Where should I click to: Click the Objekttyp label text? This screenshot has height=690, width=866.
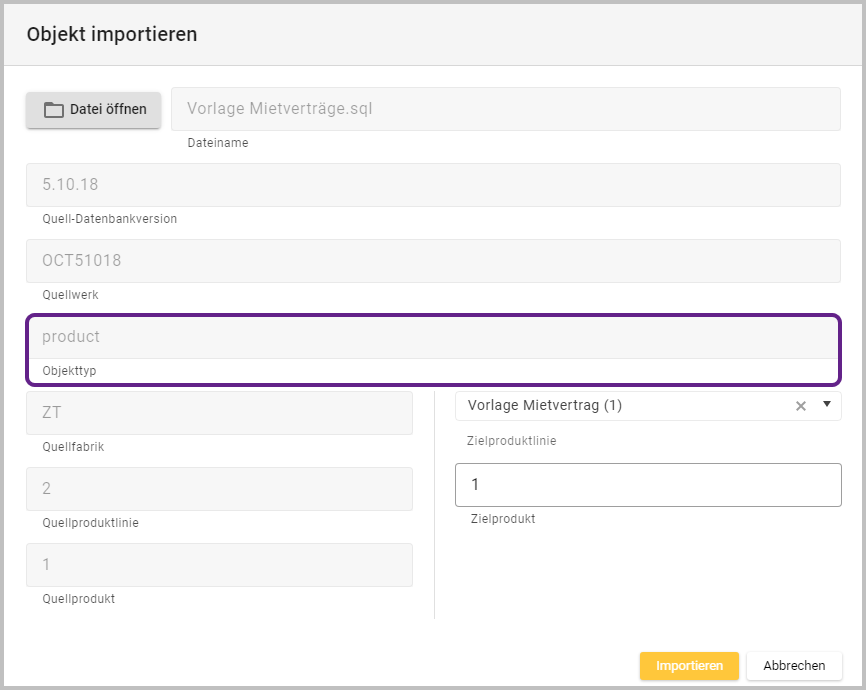tap(69, 371)
